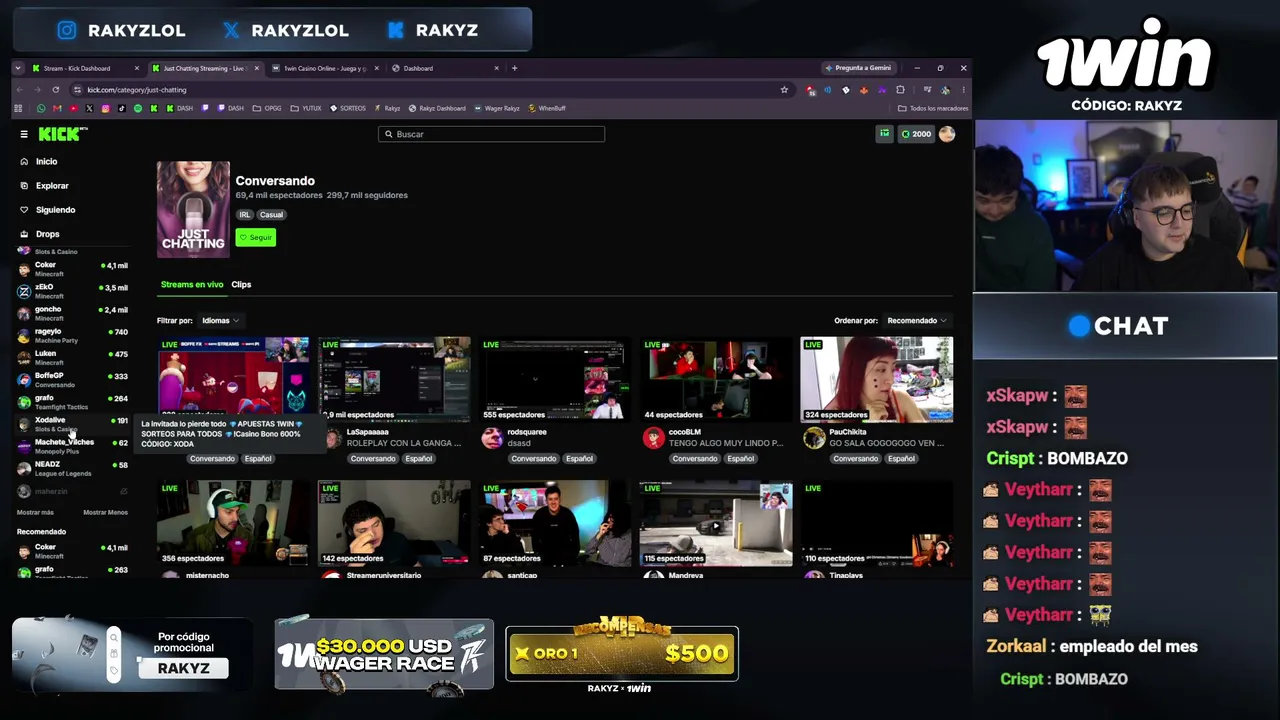
Task: Open the user profile avatar menu
Action: [x=947, y=134]
